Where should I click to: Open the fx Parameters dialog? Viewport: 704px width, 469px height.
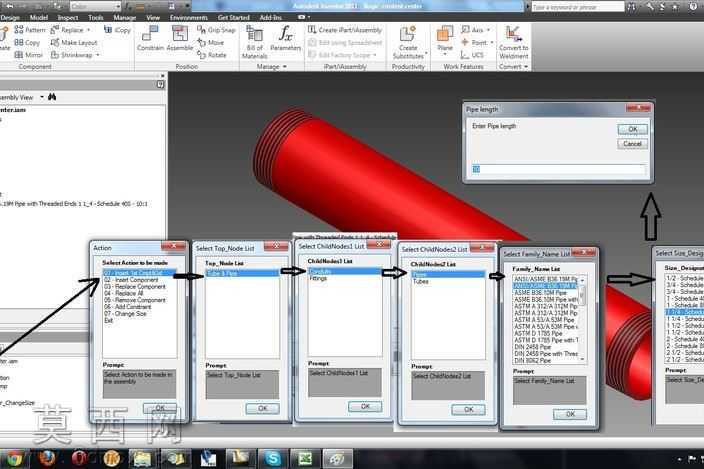click(286, 38)
